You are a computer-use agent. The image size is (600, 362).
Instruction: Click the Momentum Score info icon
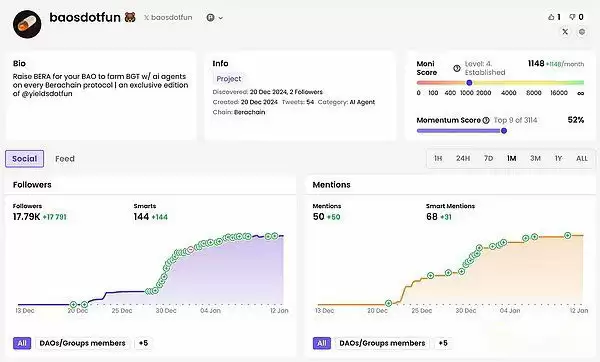point(486,120)
